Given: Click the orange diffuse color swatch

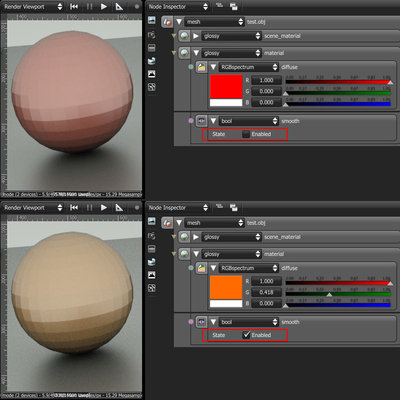Looking at the screenshot, I should click(226, 287).
